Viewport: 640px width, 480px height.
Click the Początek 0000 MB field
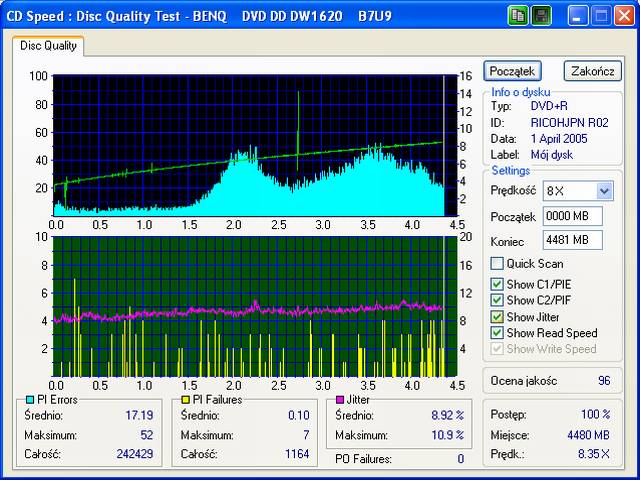pos(572,216)
